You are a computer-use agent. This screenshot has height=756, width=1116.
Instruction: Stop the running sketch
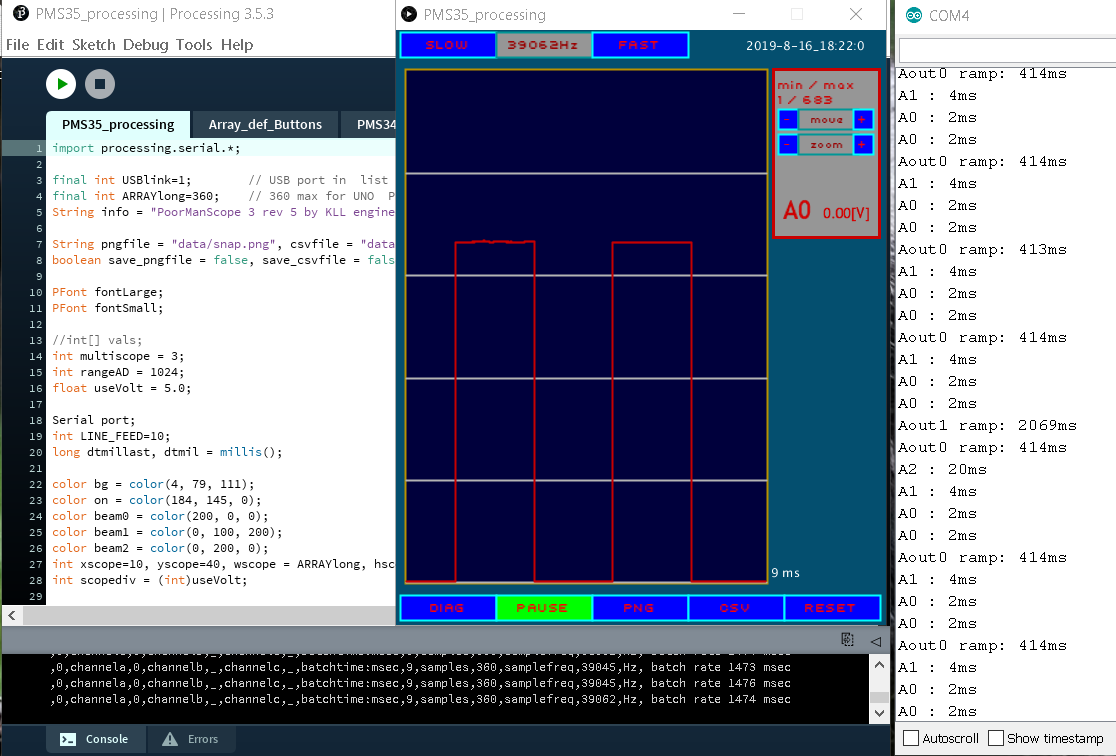point(98,85)
